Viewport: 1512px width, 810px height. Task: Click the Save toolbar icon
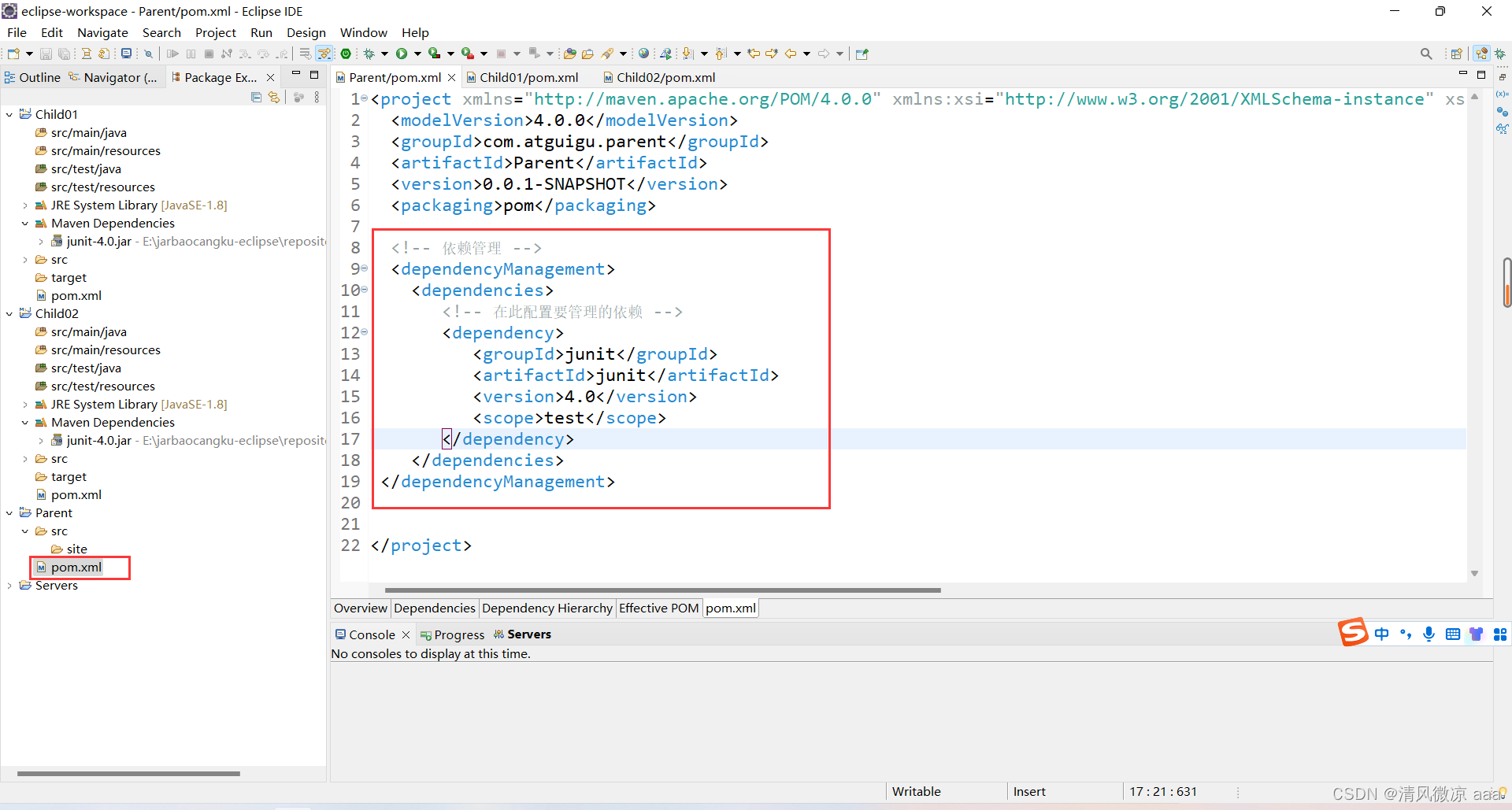point(46,54)
